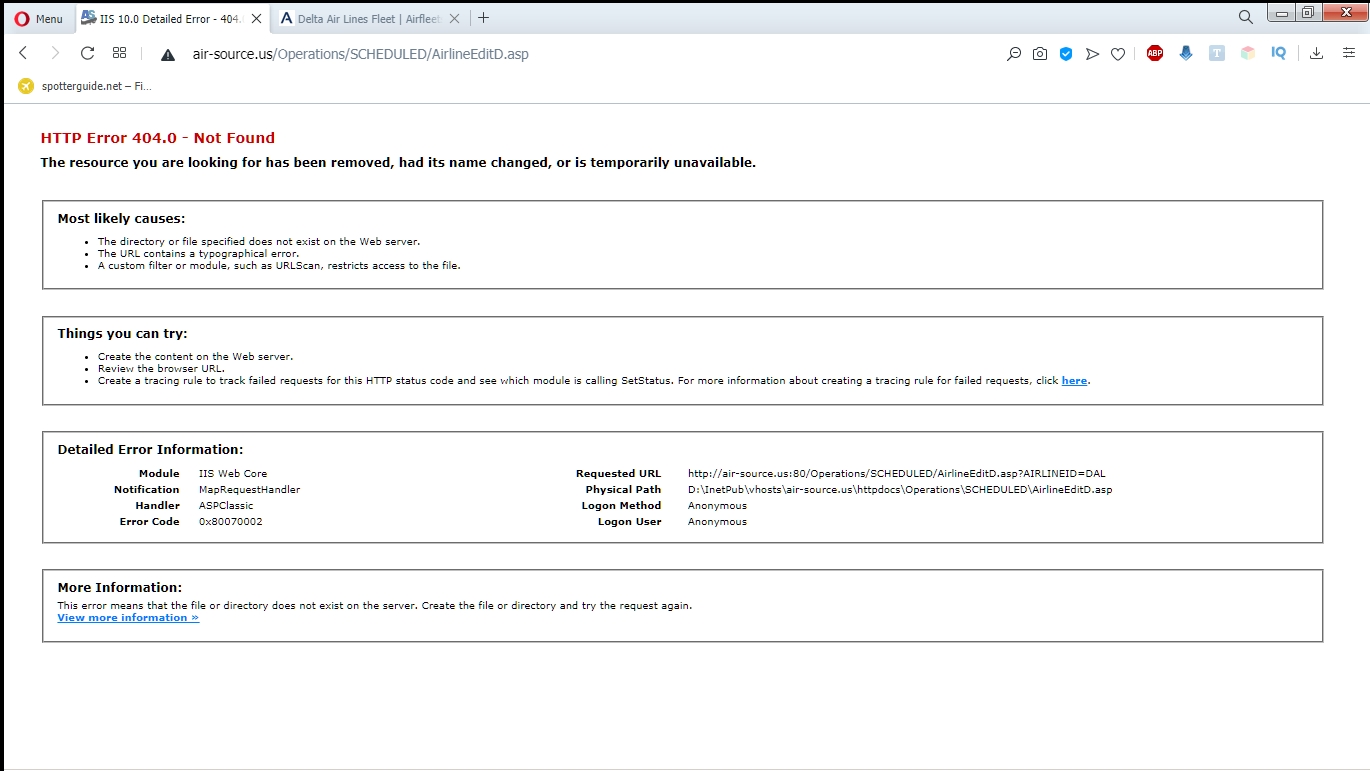Click 'The URL contains a typographical error.' bullet

coord(198,254)
